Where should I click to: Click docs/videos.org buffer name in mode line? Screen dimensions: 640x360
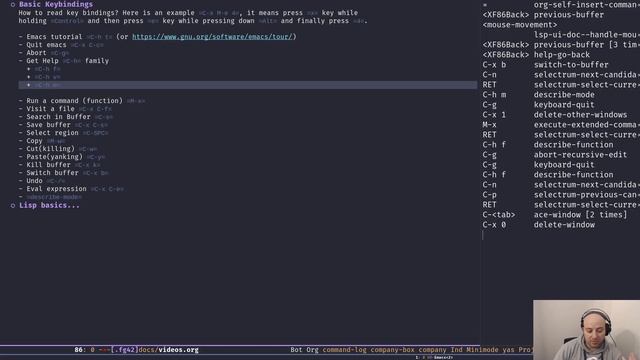168,350
